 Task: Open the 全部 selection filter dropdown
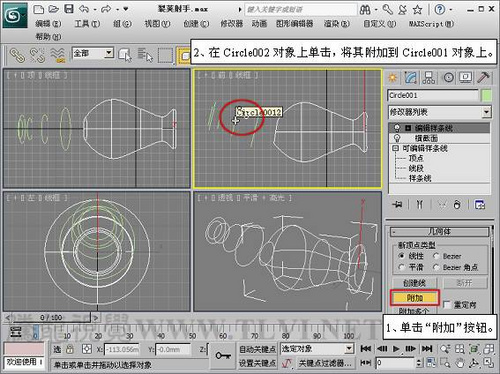coord(108,53)
